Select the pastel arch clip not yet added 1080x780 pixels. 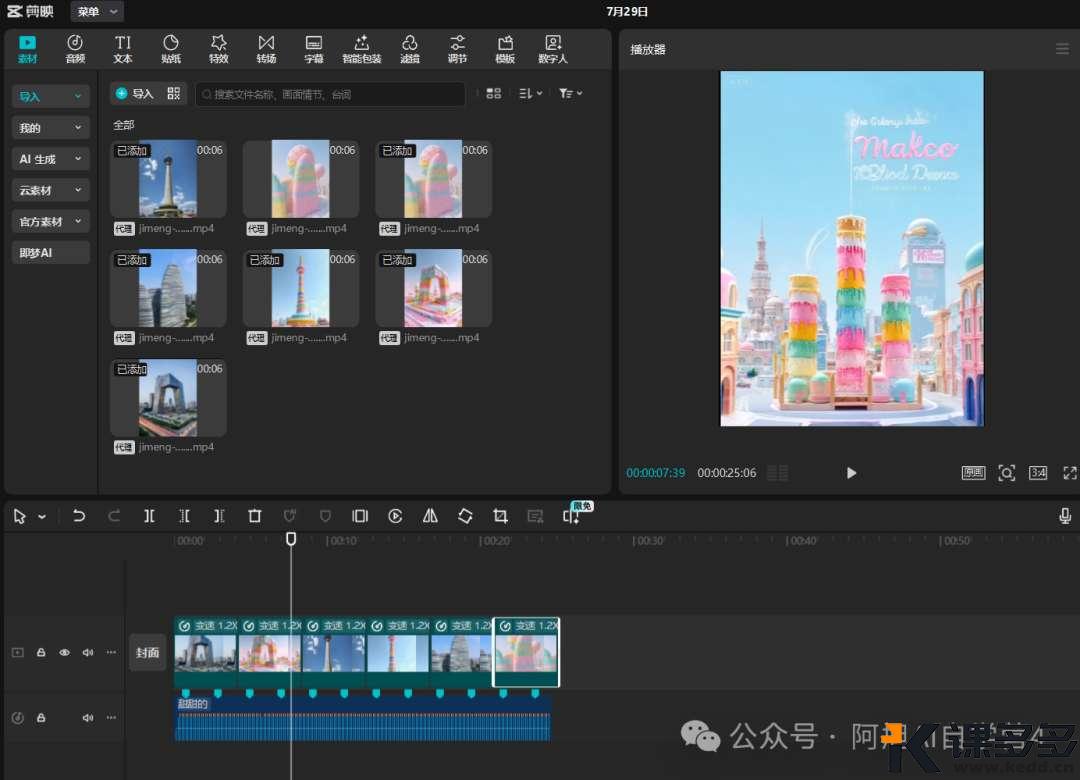[x=301, y=178]
